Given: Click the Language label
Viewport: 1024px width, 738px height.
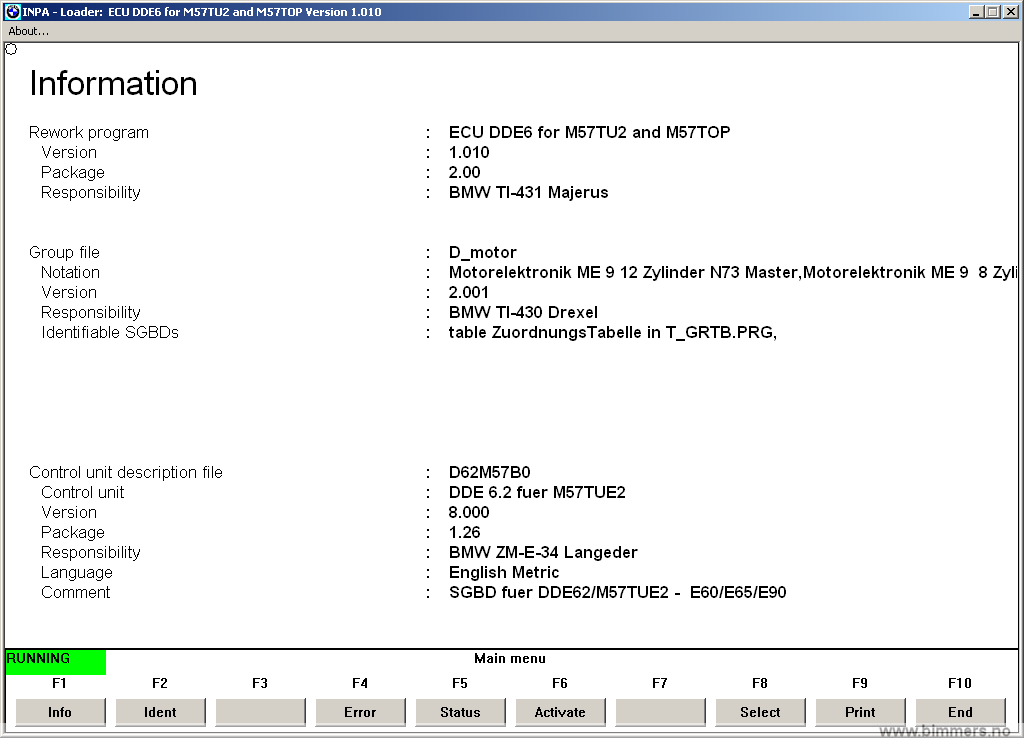Looking at the screenshot, I should tap(76, 573).
